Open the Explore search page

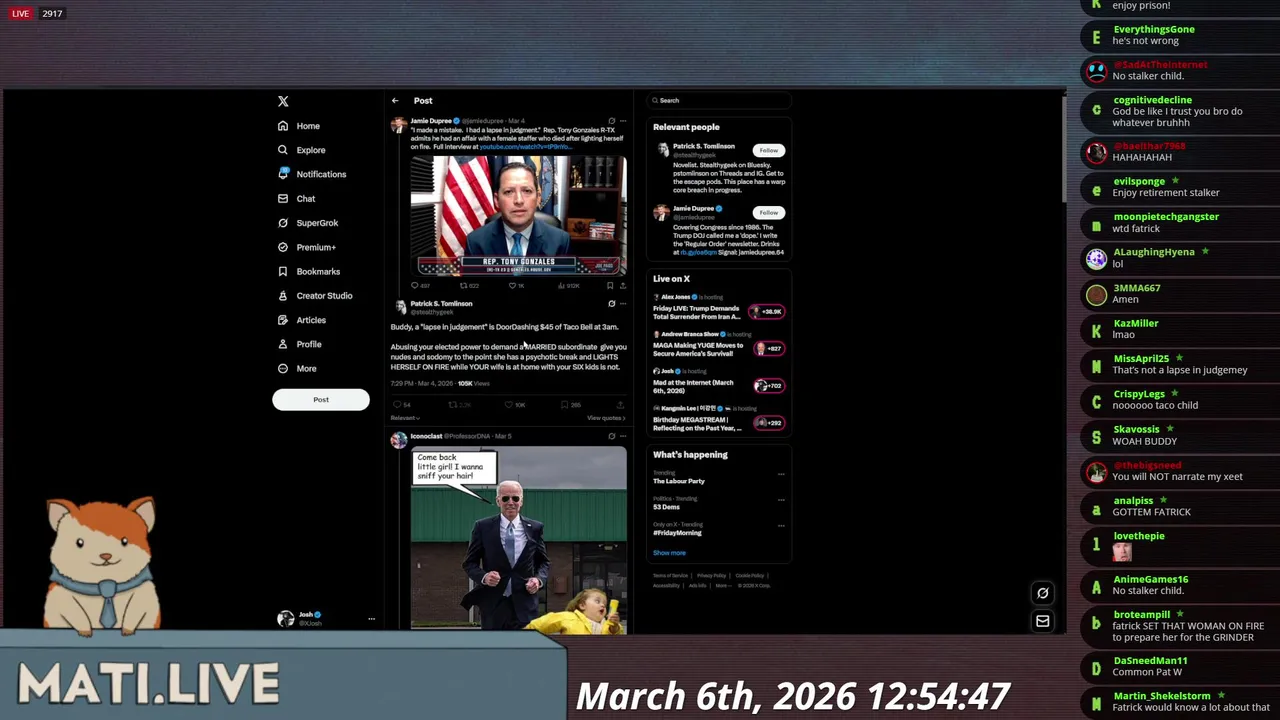[302, 150]
